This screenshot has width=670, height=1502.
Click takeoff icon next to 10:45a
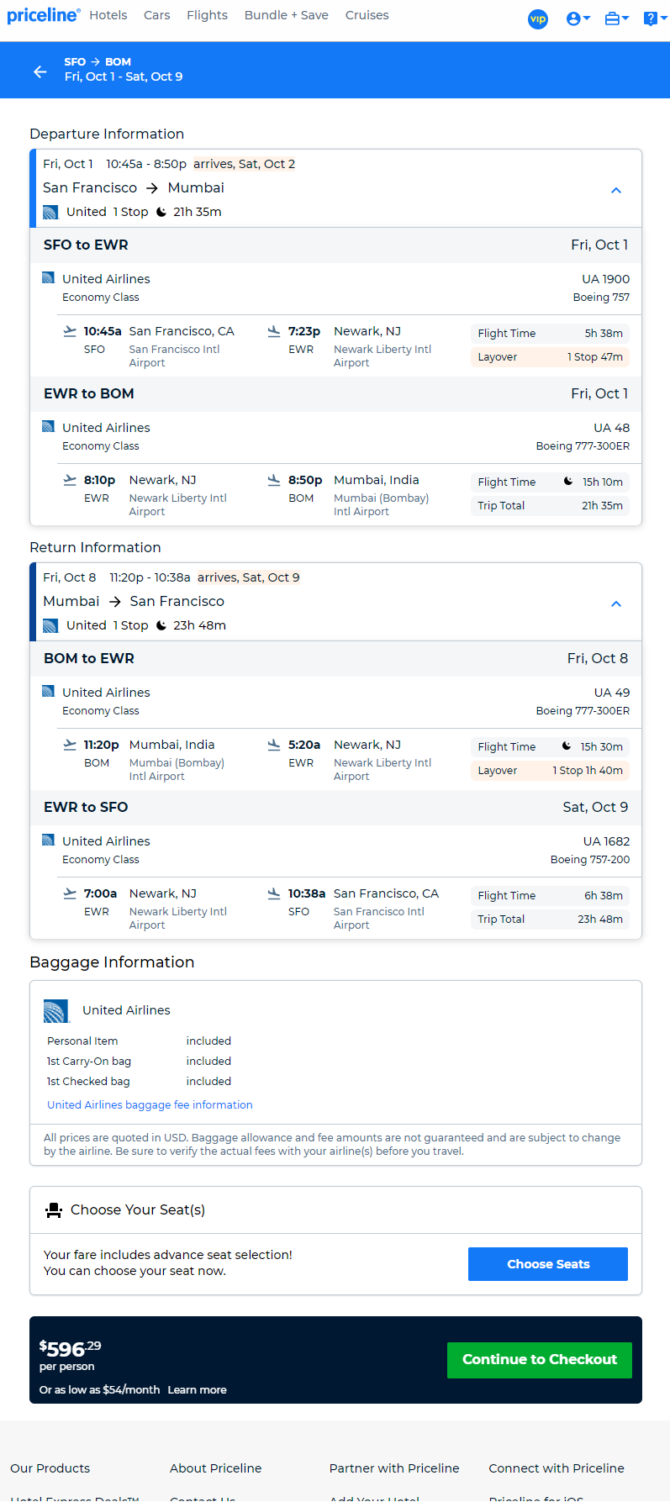point(69,331)
